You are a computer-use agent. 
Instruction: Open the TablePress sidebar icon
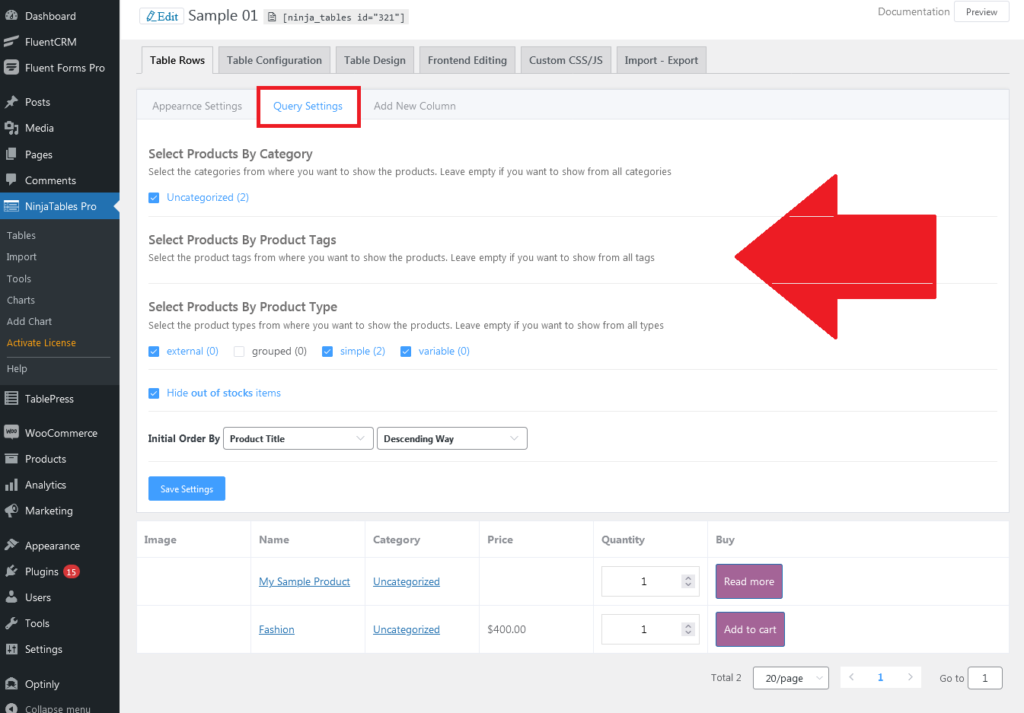[x=13, y=398]
